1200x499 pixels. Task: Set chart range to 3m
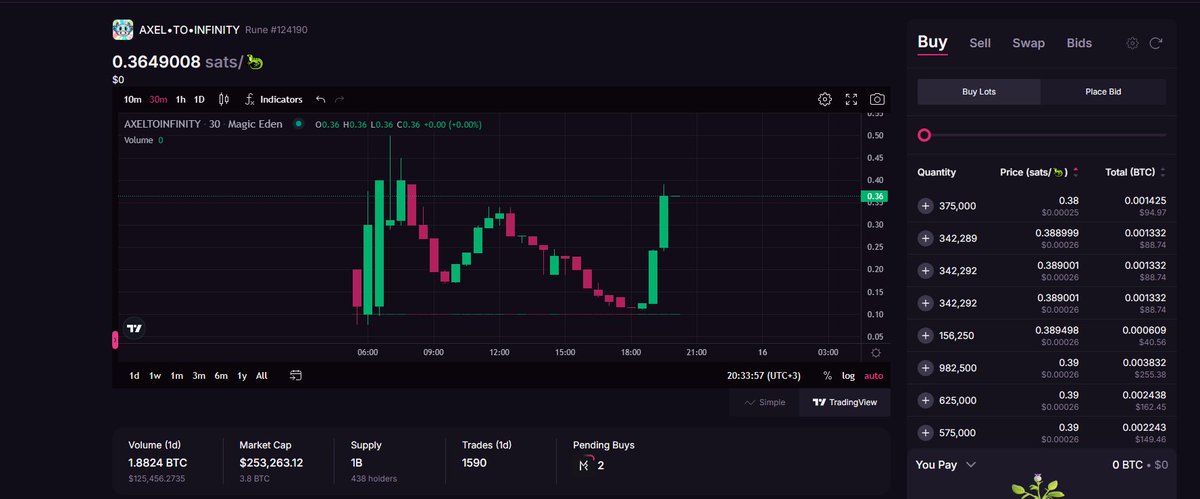[x=199, y=376]
